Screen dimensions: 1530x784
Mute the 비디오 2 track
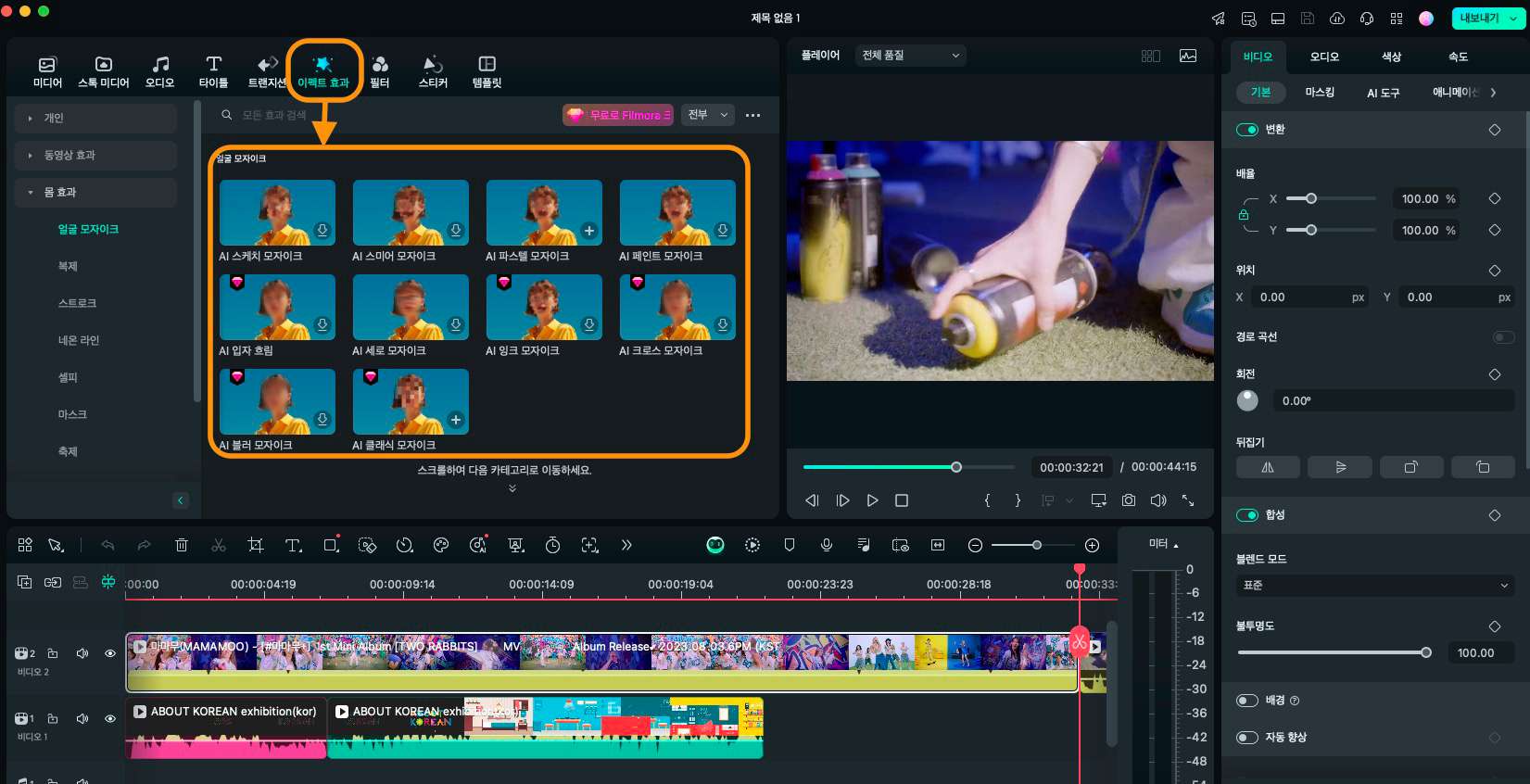(x=82, y=653)
